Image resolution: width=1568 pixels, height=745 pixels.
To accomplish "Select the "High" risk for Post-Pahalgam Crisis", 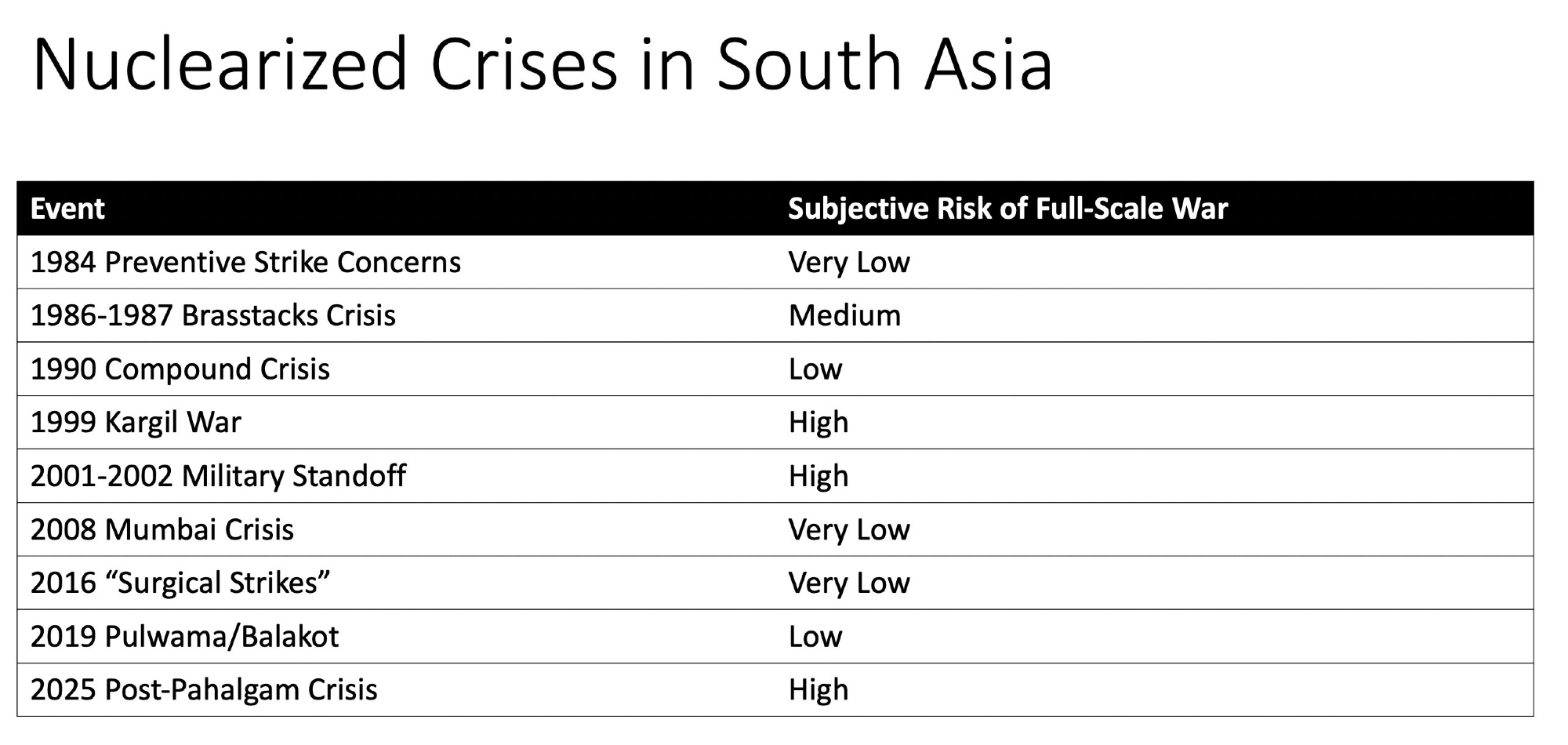I will (x=818, y=689).
